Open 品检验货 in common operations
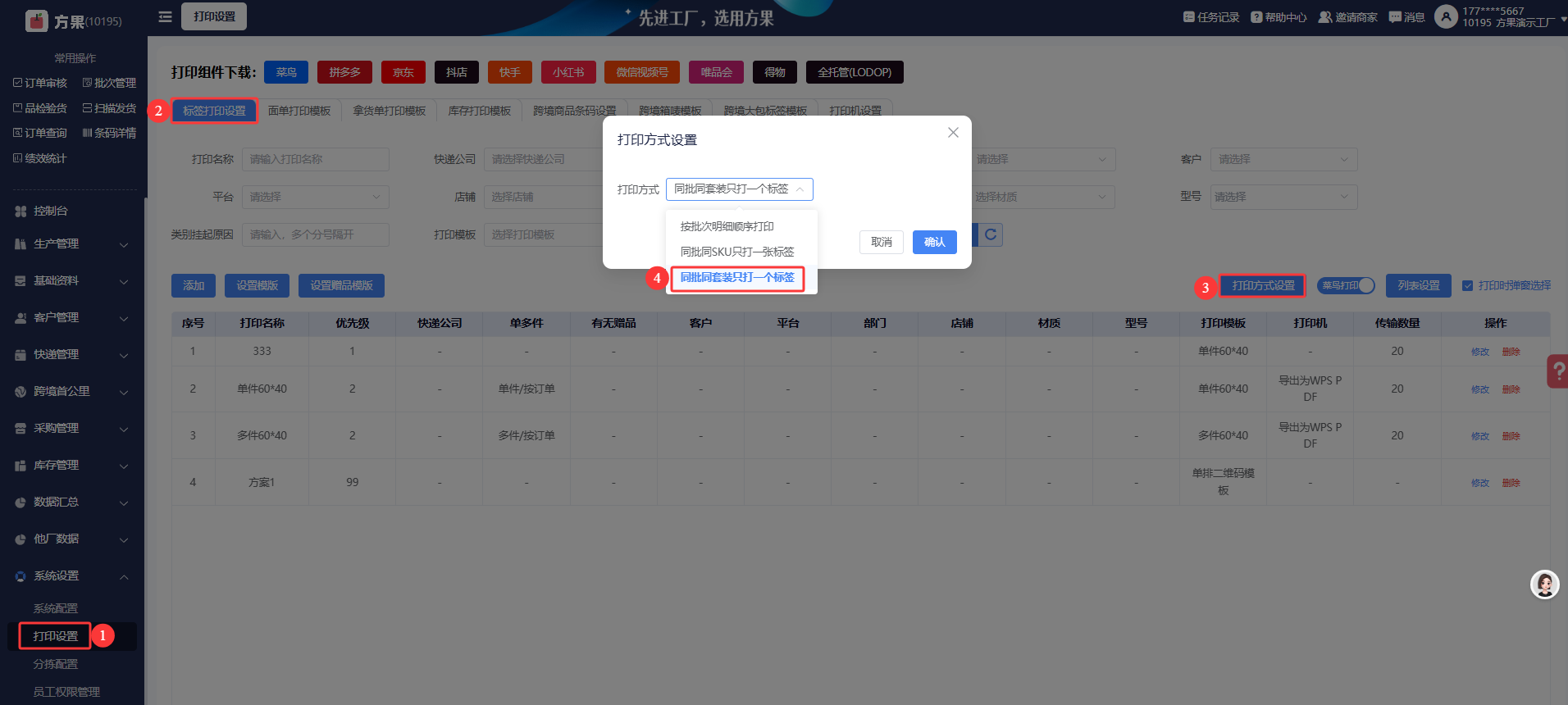This screenshot has width=1568, height=705. pyautogui.click(x=40, y=108)
